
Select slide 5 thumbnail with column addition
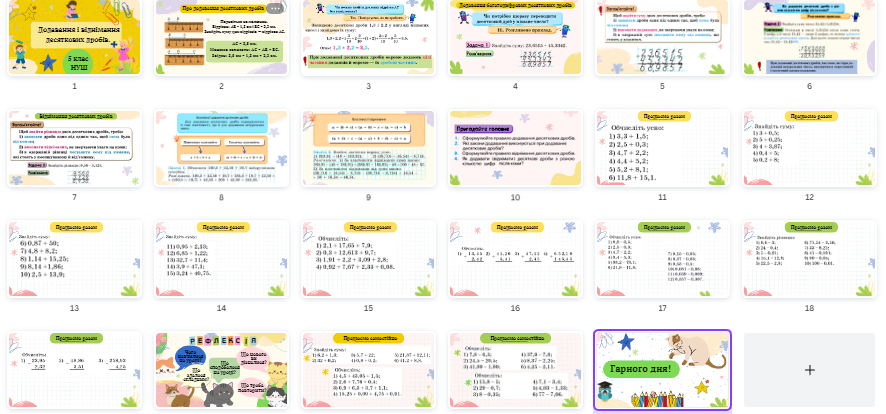pyautogui.click(x=662, y=37)
